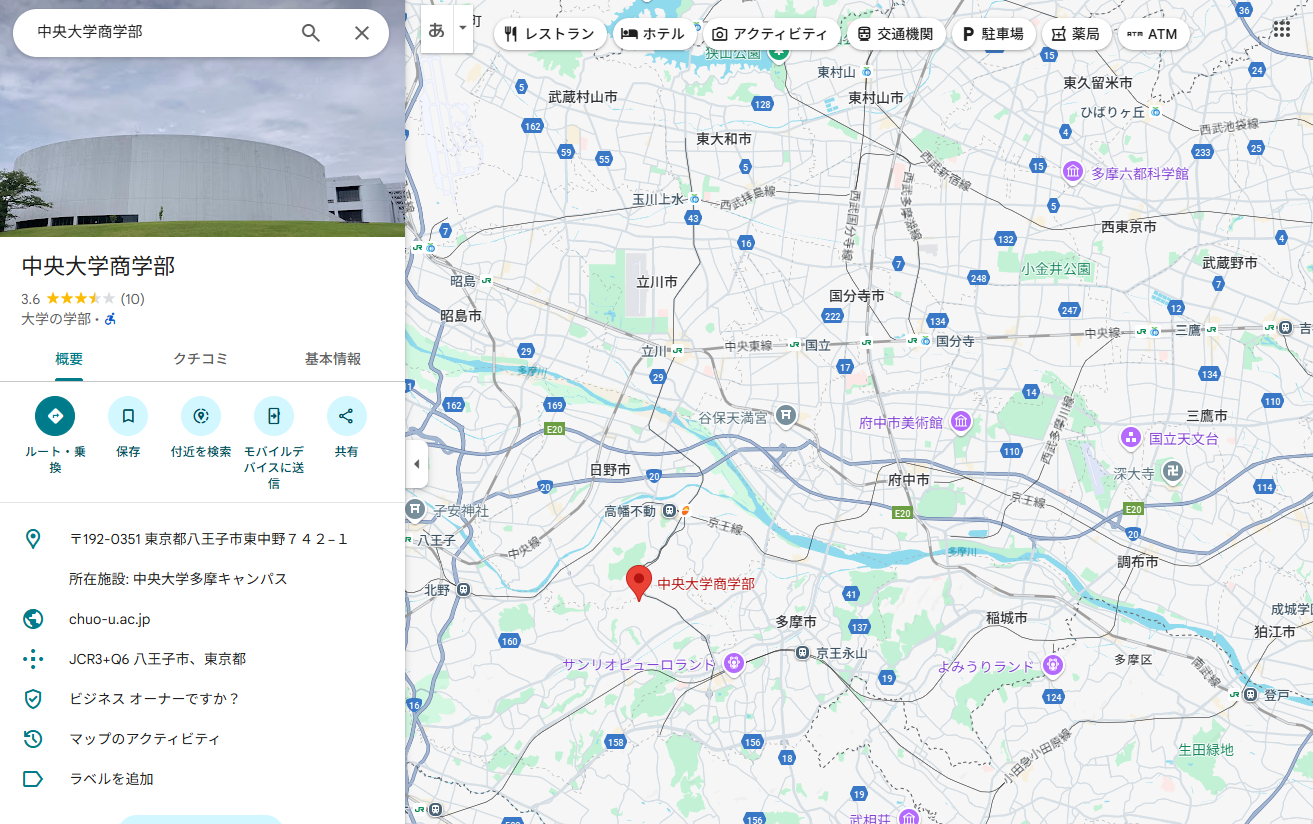Switch to the 基本情報 tab

click(x=333, y=359)
